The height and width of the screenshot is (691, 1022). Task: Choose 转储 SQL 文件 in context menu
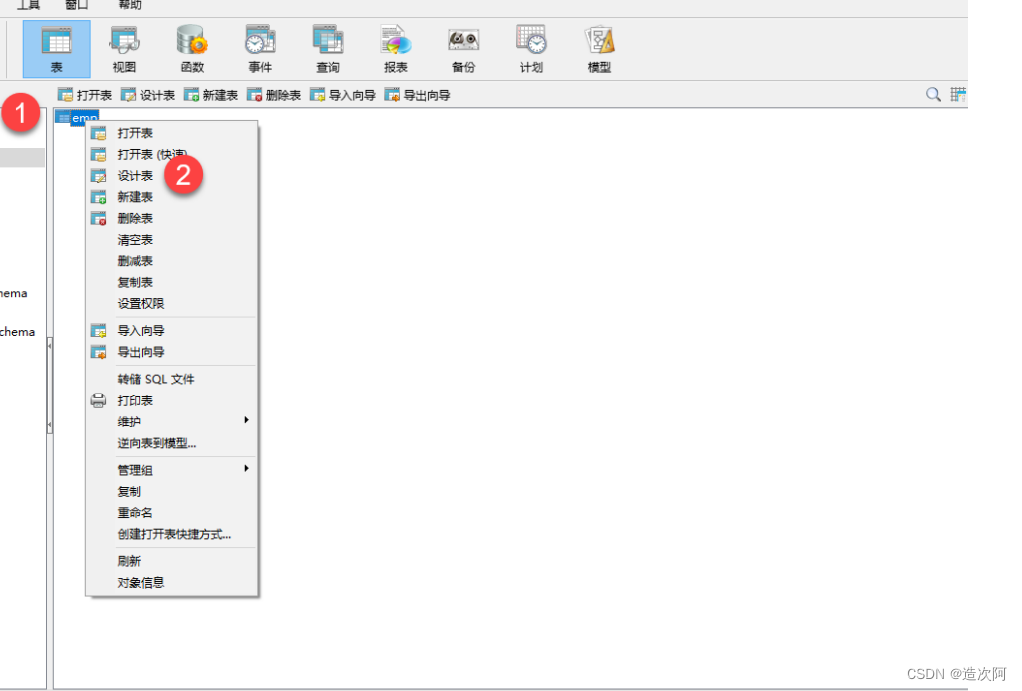point(172,379)
